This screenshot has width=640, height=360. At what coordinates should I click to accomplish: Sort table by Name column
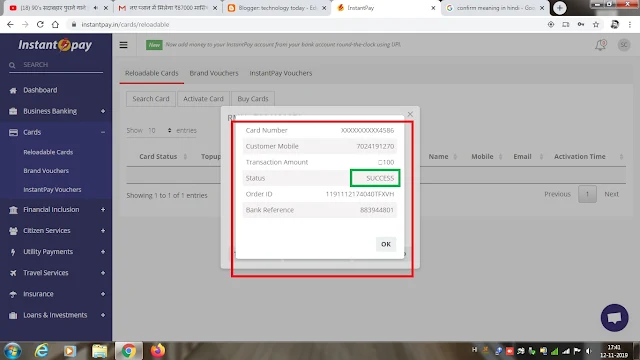pyautogui.click(x=442, y=157)
